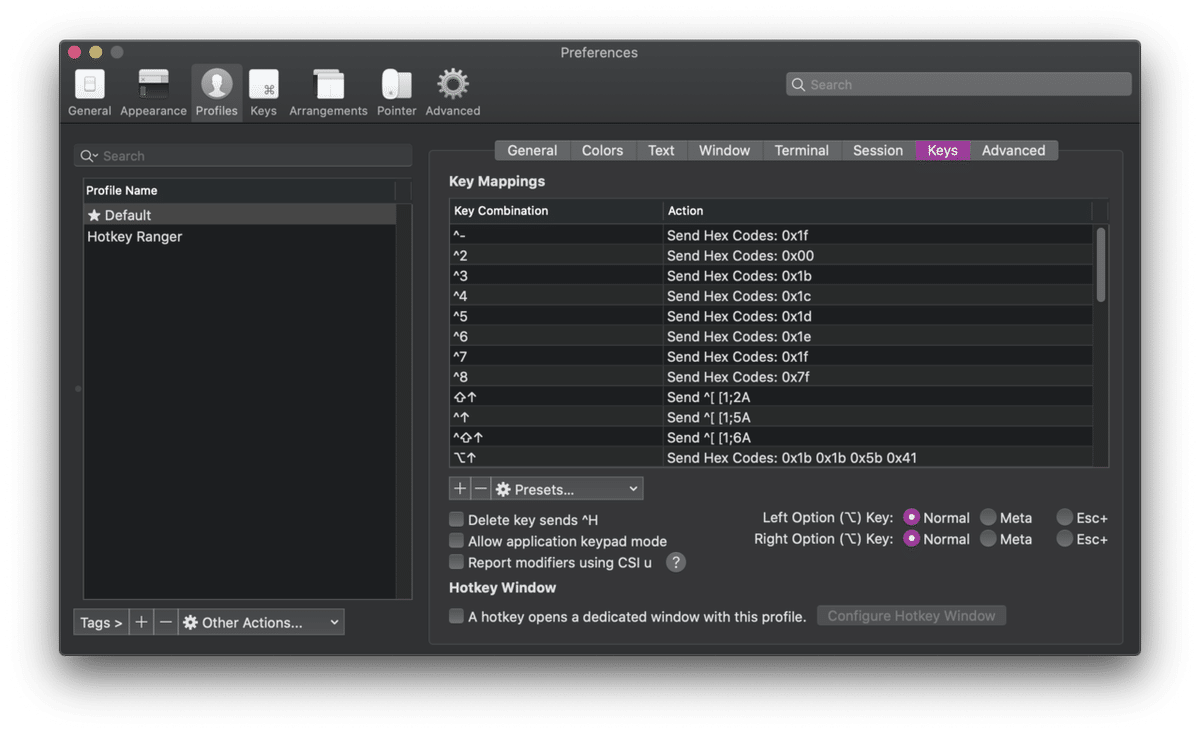Open the Keys toolbar icon
Screen dimensions: 1200x734
click(x=264, y=94)
